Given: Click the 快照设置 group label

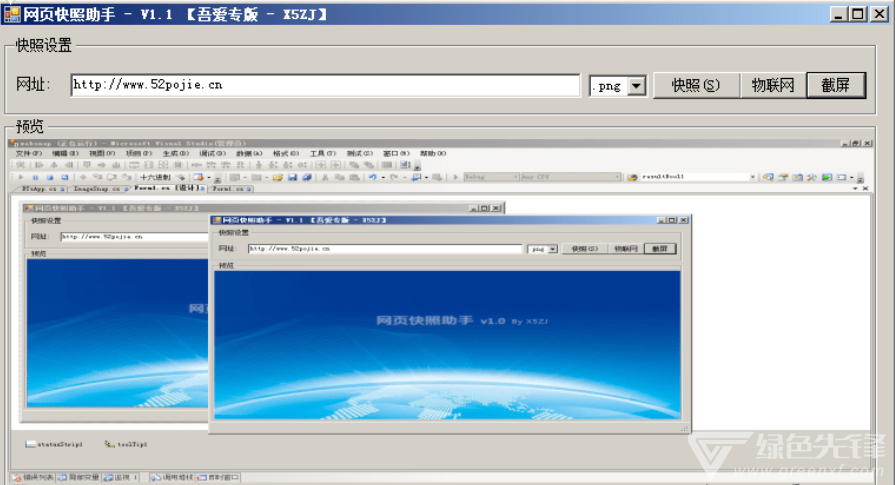Looking at the screenshot, I should pos(43,45).
